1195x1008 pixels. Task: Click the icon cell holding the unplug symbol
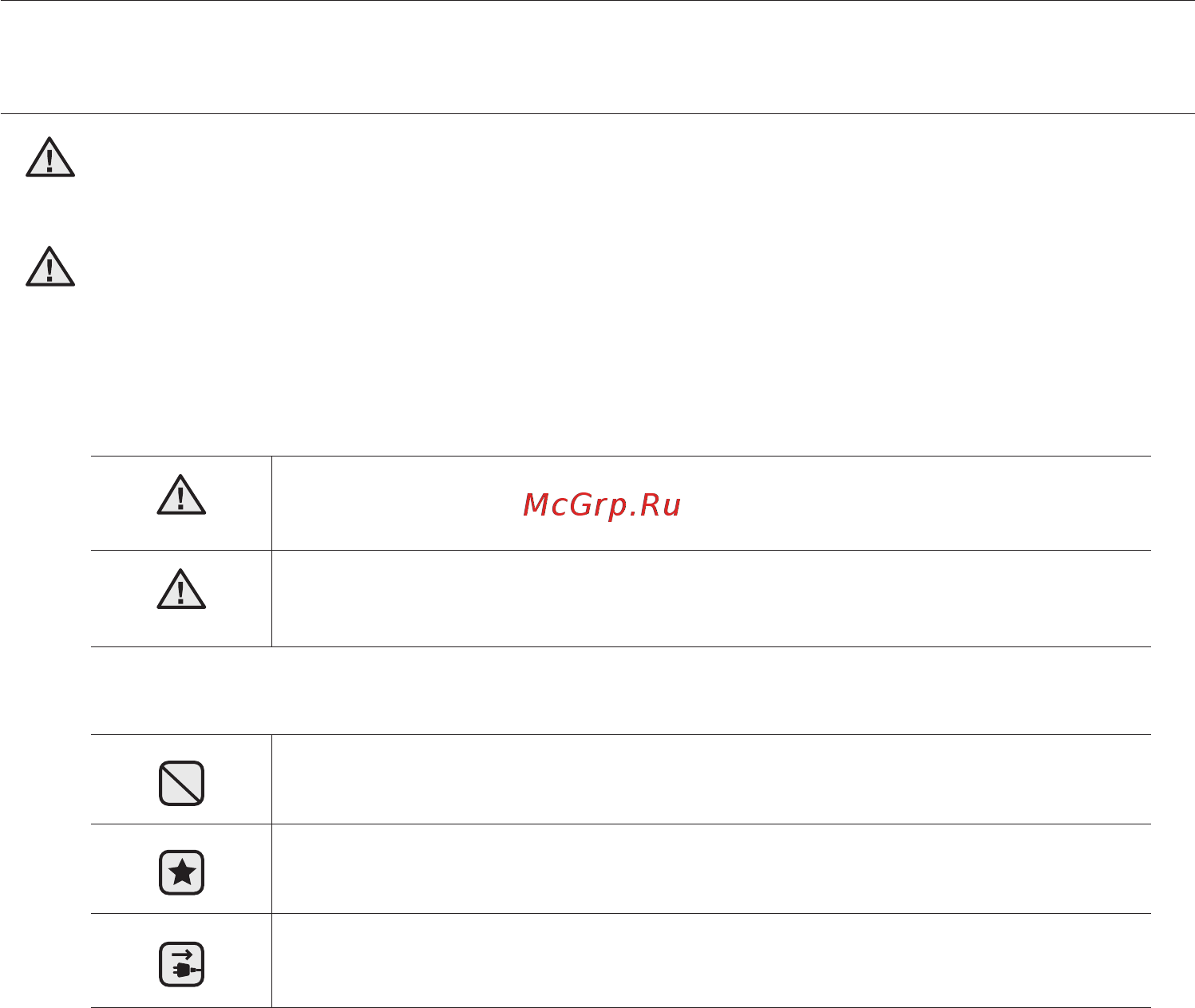[x=181, y=960]
